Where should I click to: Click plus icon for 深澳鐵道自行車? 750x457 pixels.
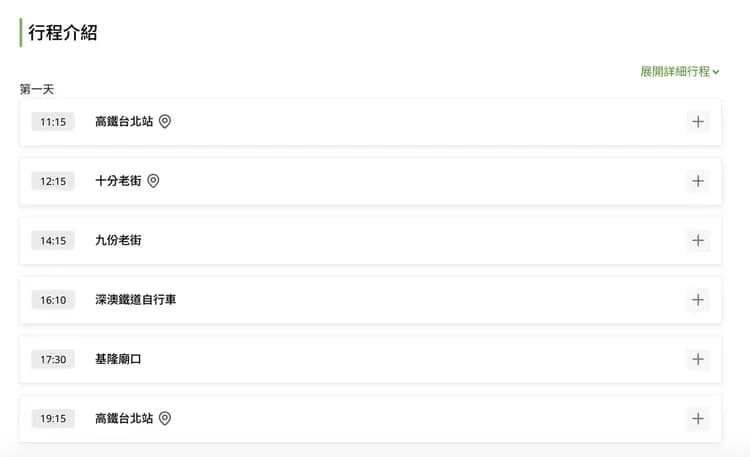tap(698, 299)
